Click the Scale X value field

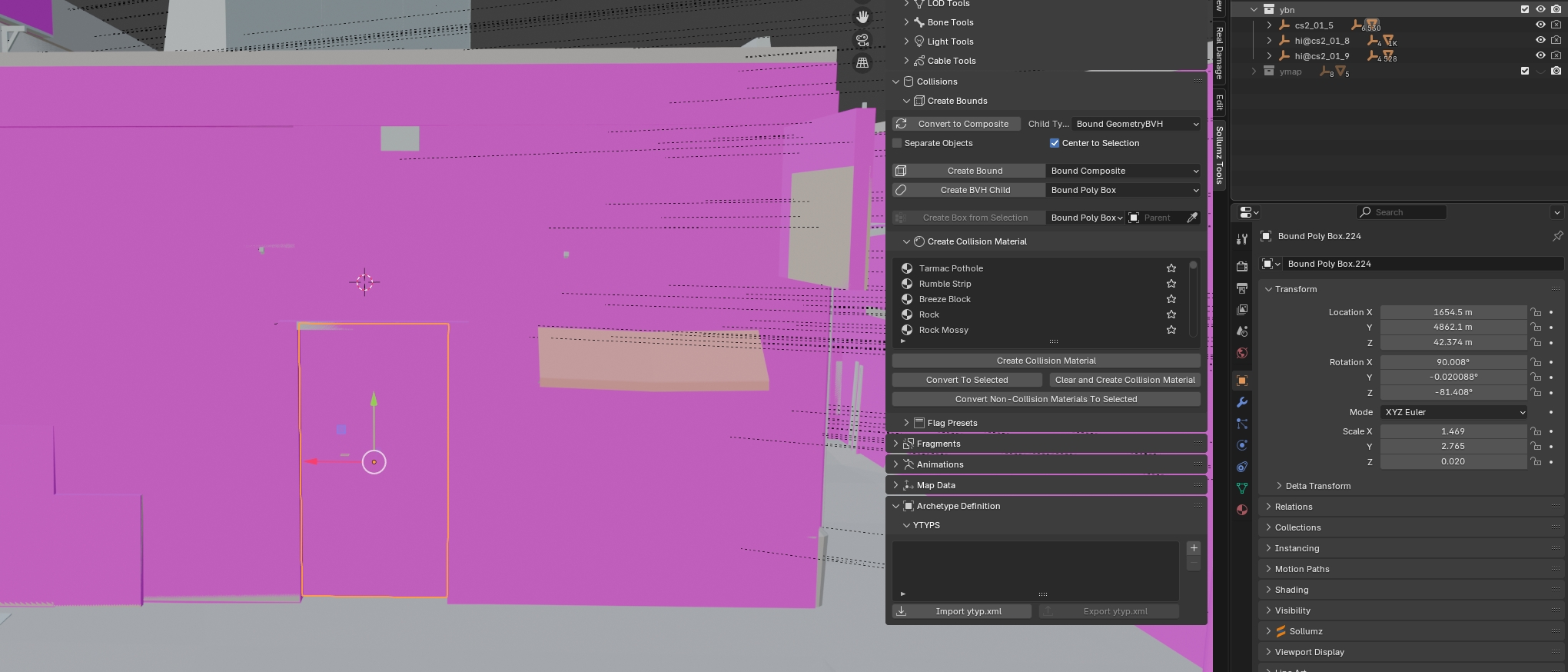point(1452,431)
